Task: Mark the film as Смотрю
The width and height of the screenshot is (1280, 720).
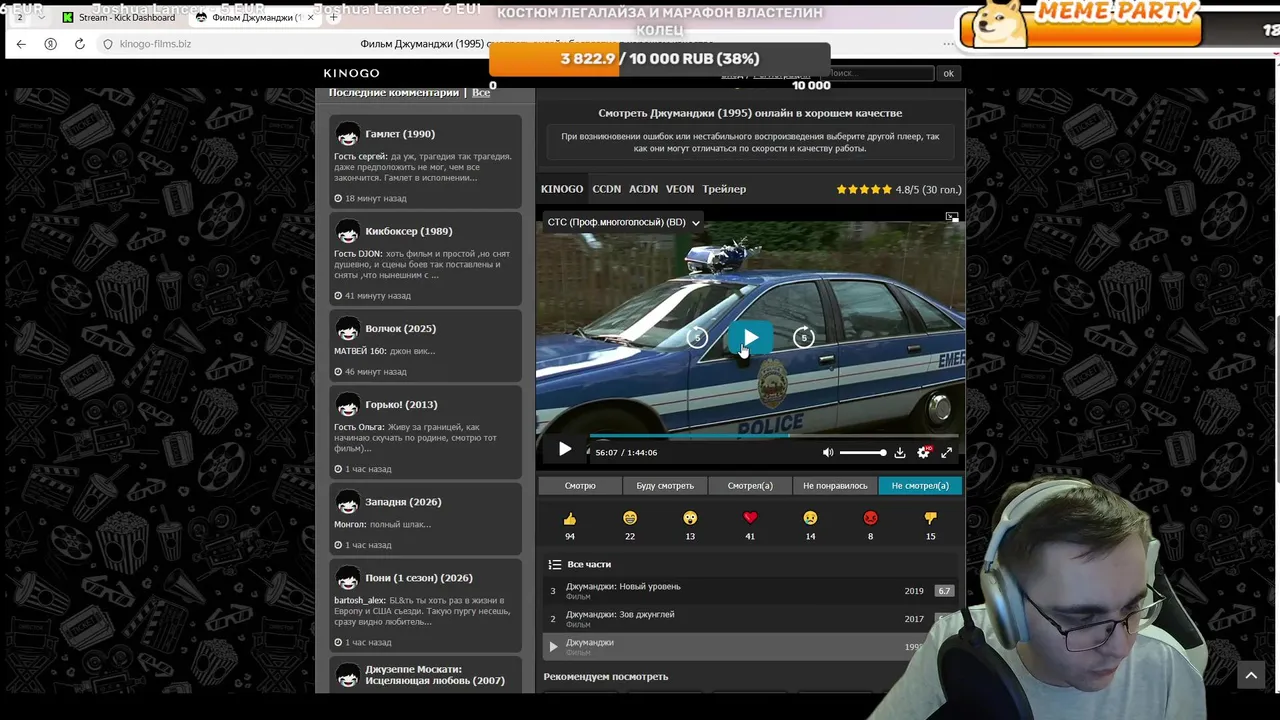Action: point(580,486)
